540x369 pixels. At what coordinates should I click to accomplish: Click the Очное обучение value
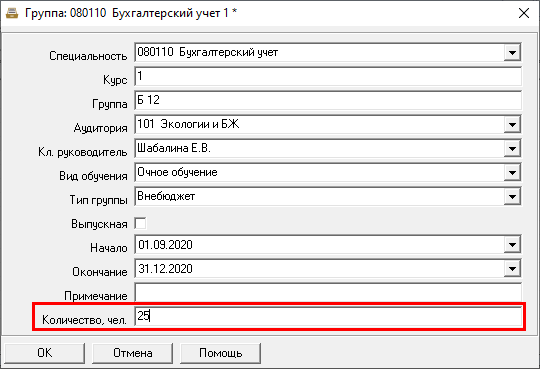coord(177,172)
